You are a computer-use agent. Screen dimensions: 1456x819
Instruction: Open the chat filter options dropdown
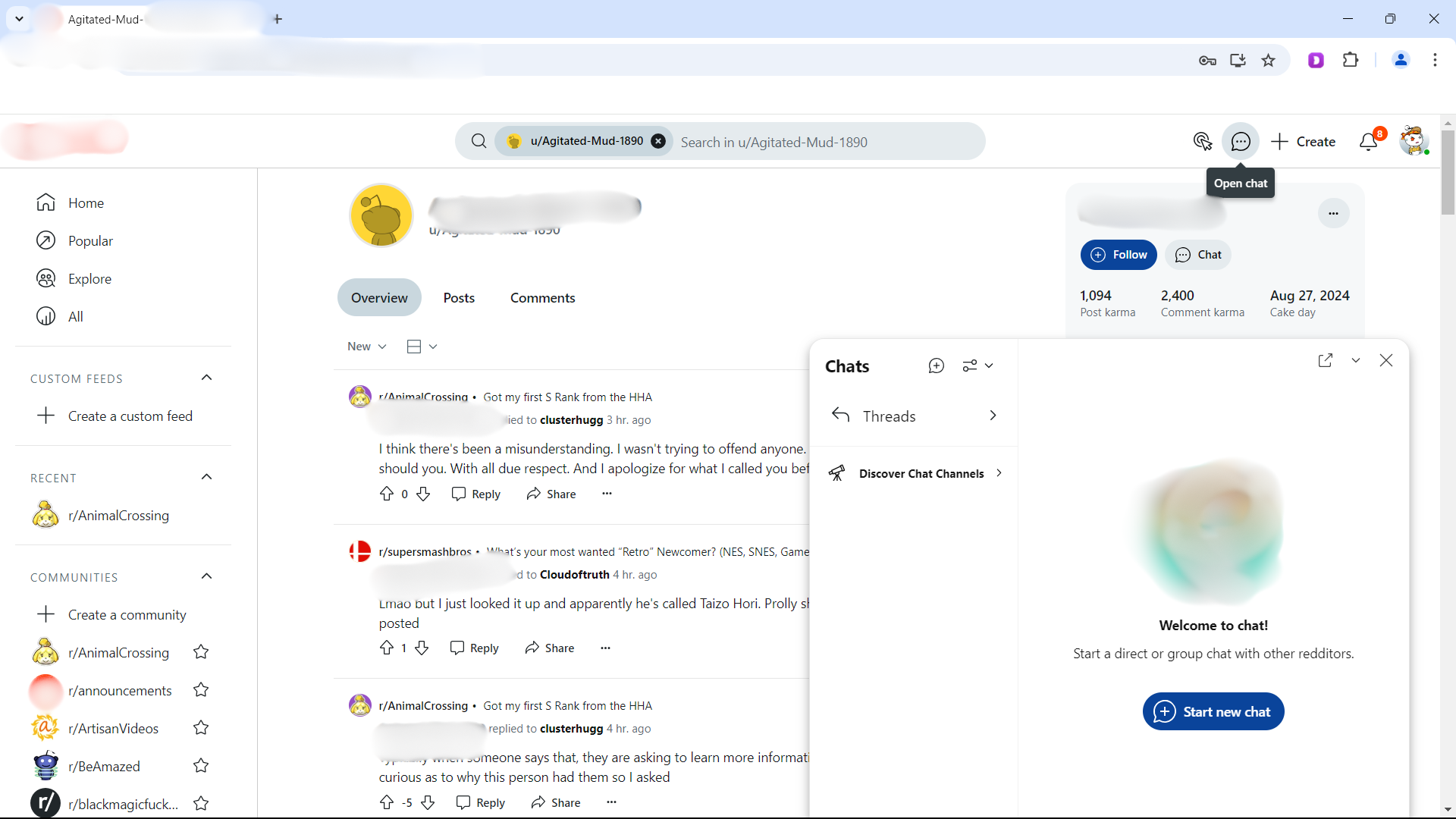tap(977, 366)
